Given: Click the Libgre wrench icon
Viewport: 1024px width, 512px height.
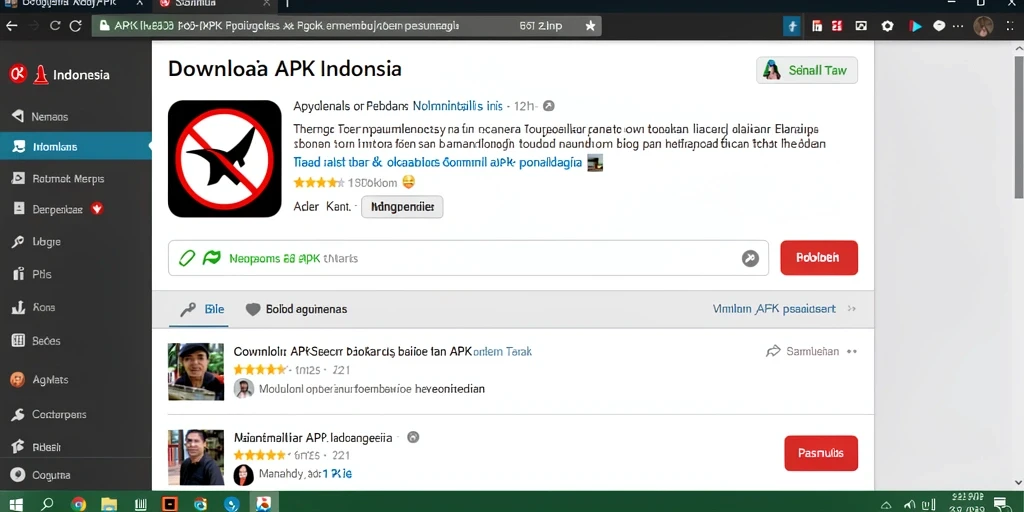Looking at the screenshot, I should tap(18, 242).
